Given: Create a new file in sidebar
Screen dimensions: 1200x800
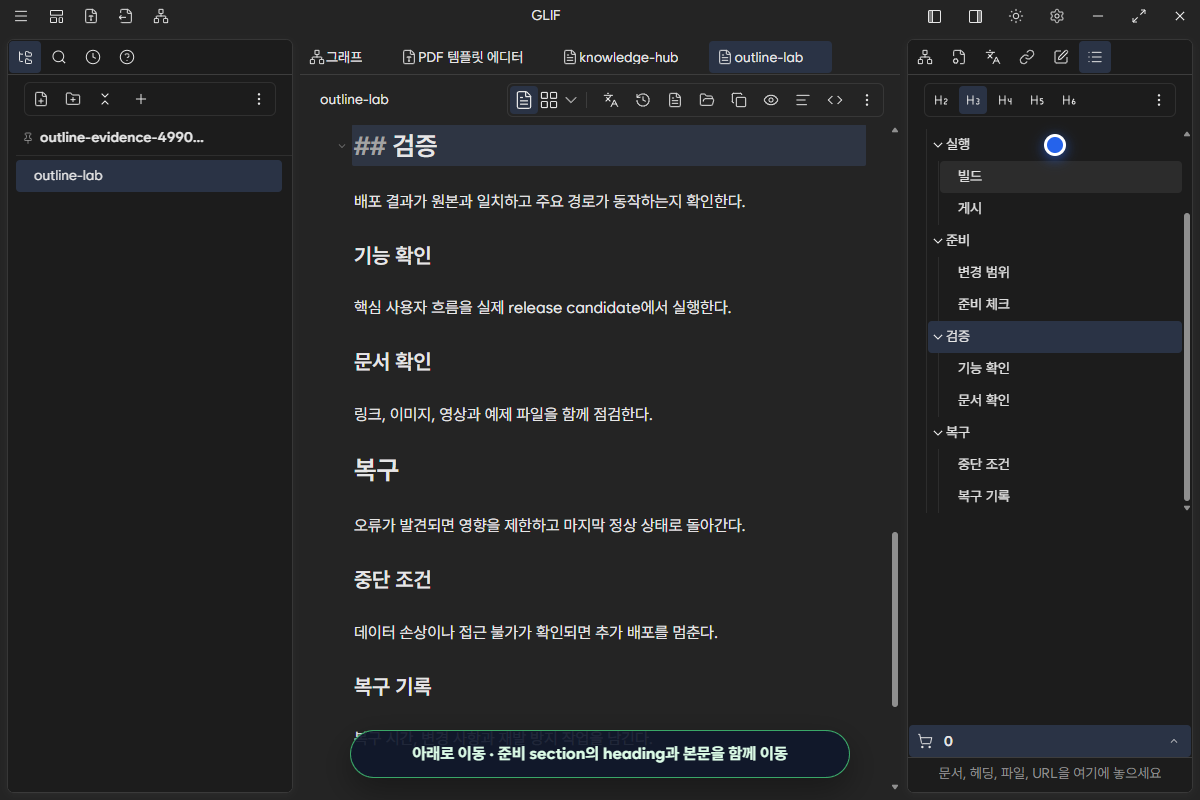Looking at the screenshot, I should pyautogui.click(x=41, y=99).
